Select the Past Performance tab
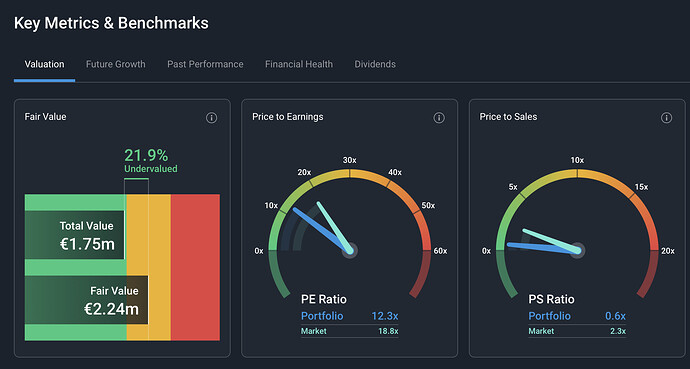This screenshot has width=690, height=369. (205, 64)
